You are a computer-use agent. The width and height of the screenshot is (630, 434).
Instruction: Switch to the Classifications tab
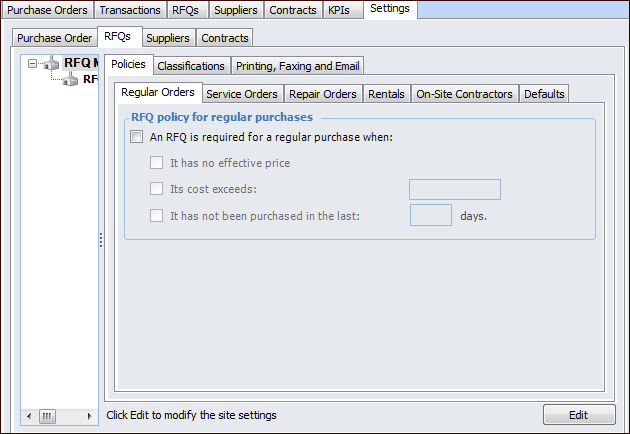click(191, 66)
